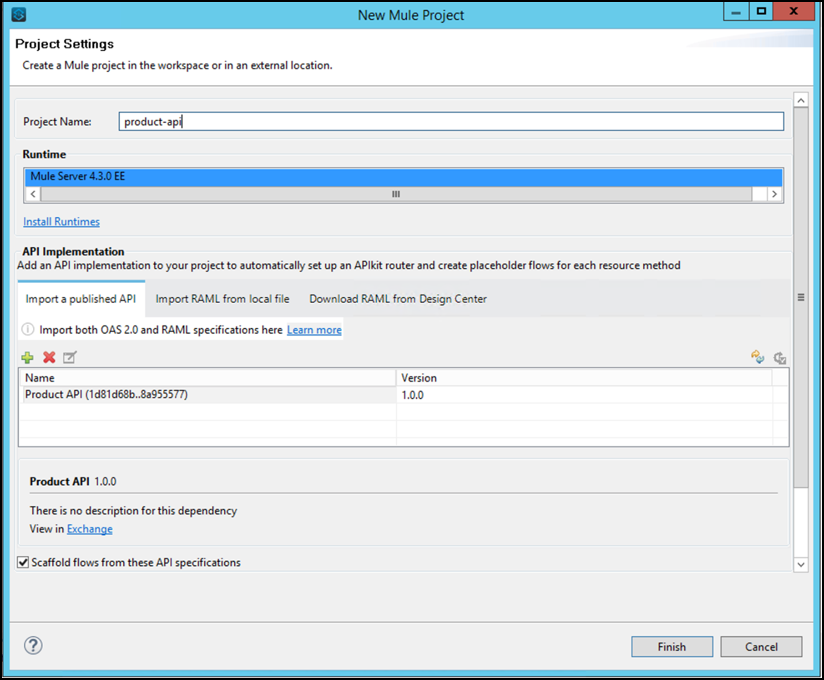Click into the Project Name field
The height and width of the screenshot is (680, 824).
click(x=451, y=121)
